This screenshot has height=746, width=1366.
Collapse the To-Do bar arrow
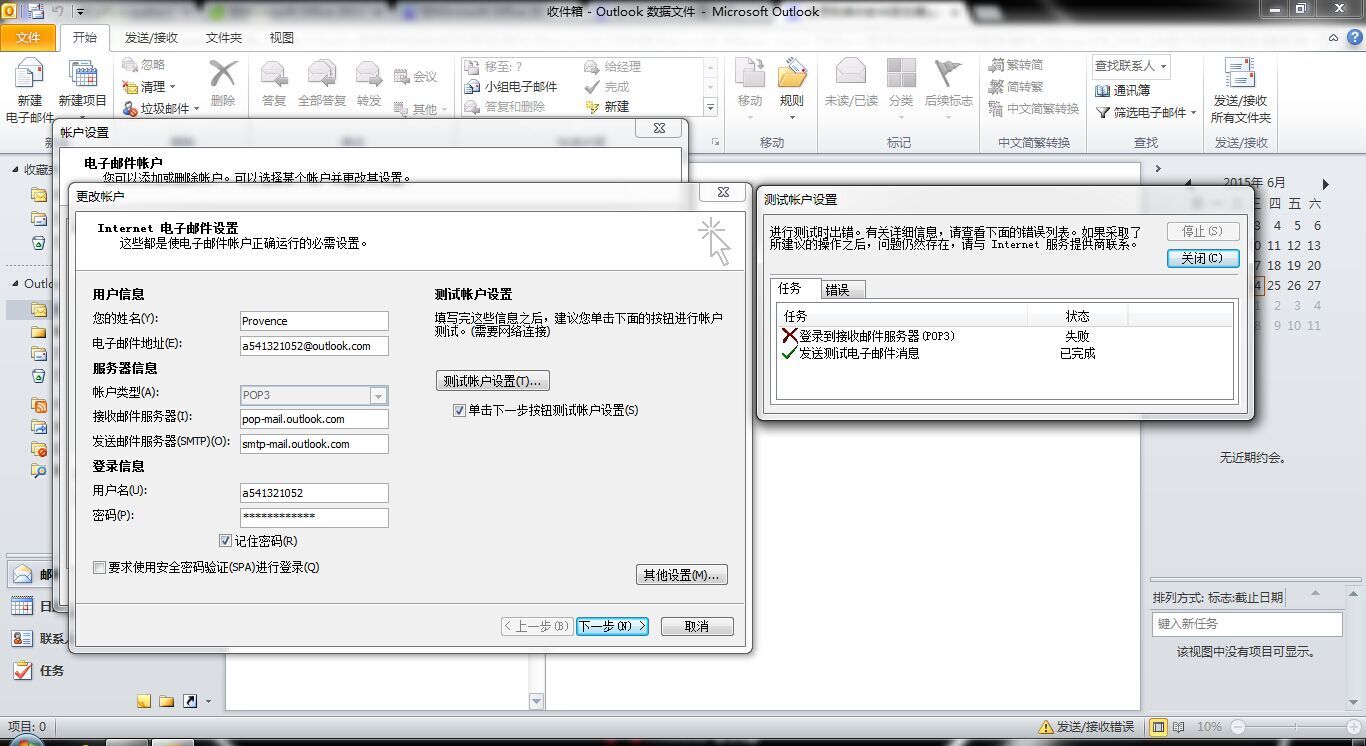1158,169
